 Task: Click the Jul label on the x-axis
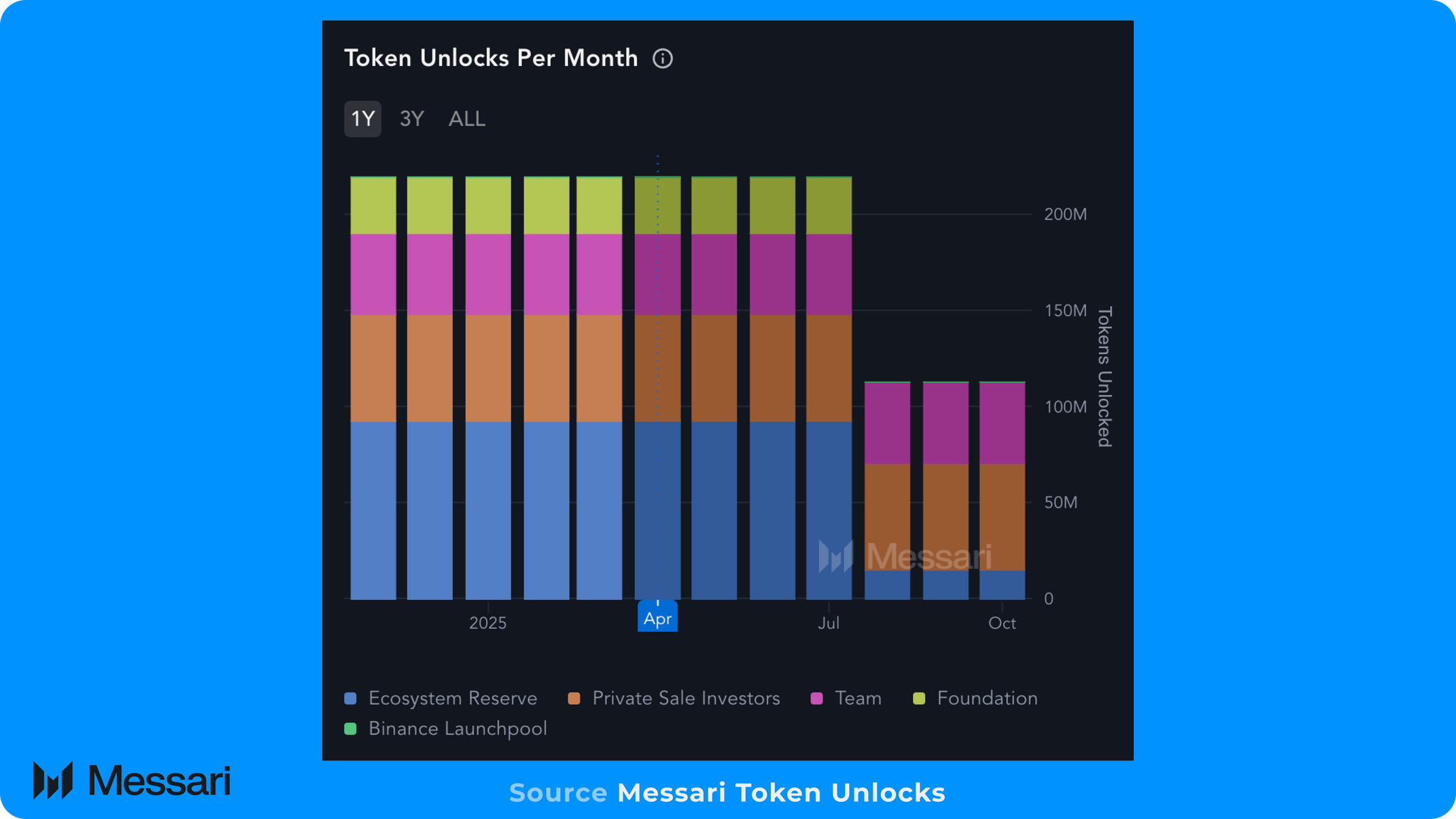829,623
